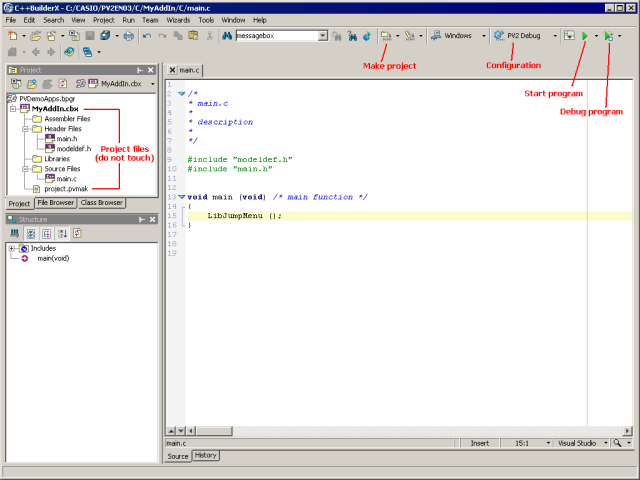The image size is (640, 480).
Task: Click the Find binoculars icon
Action: tap(227, 36)
